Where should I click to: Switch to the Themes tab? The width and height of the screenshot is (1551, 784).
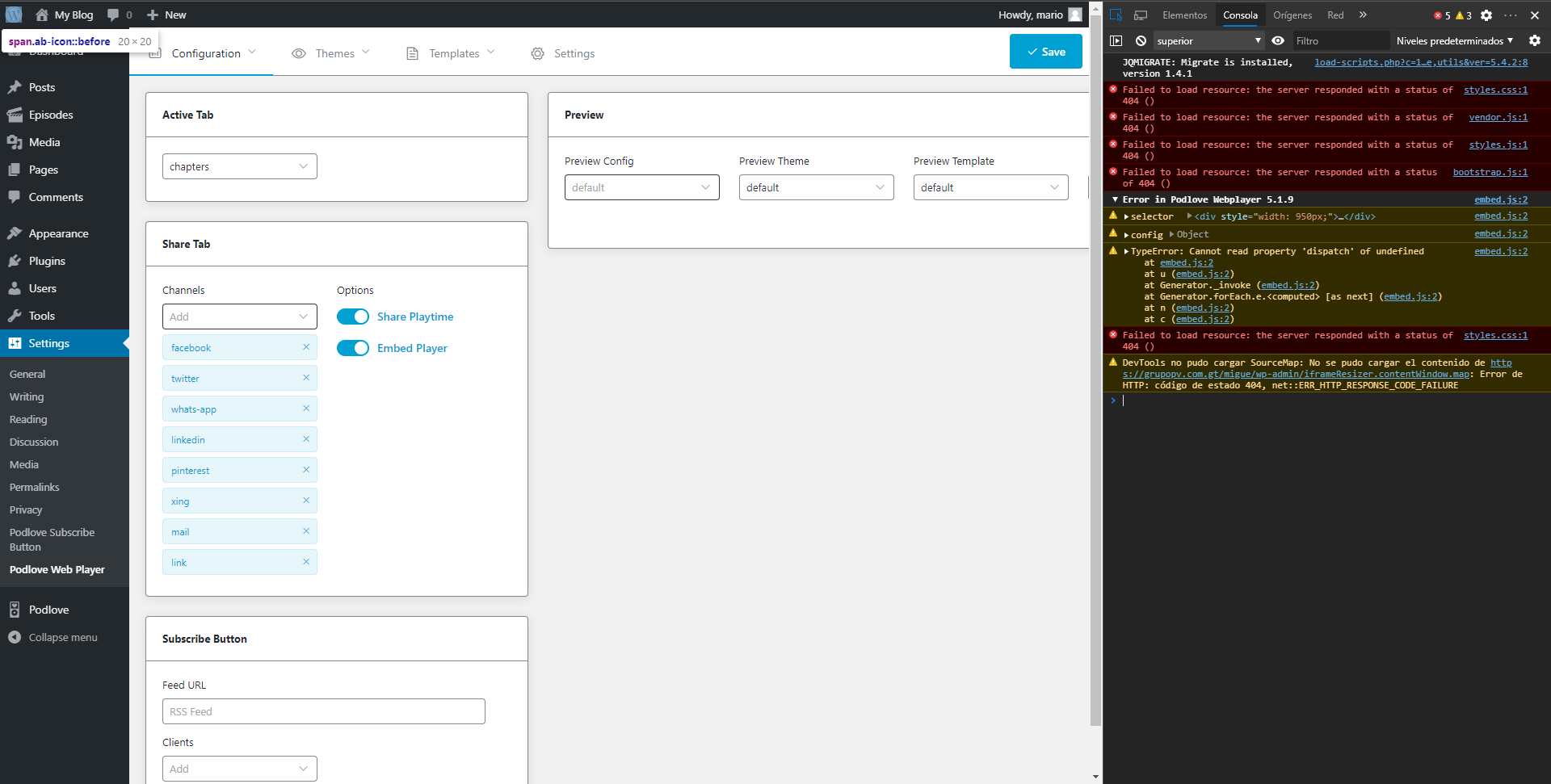(x=331, y=53)
